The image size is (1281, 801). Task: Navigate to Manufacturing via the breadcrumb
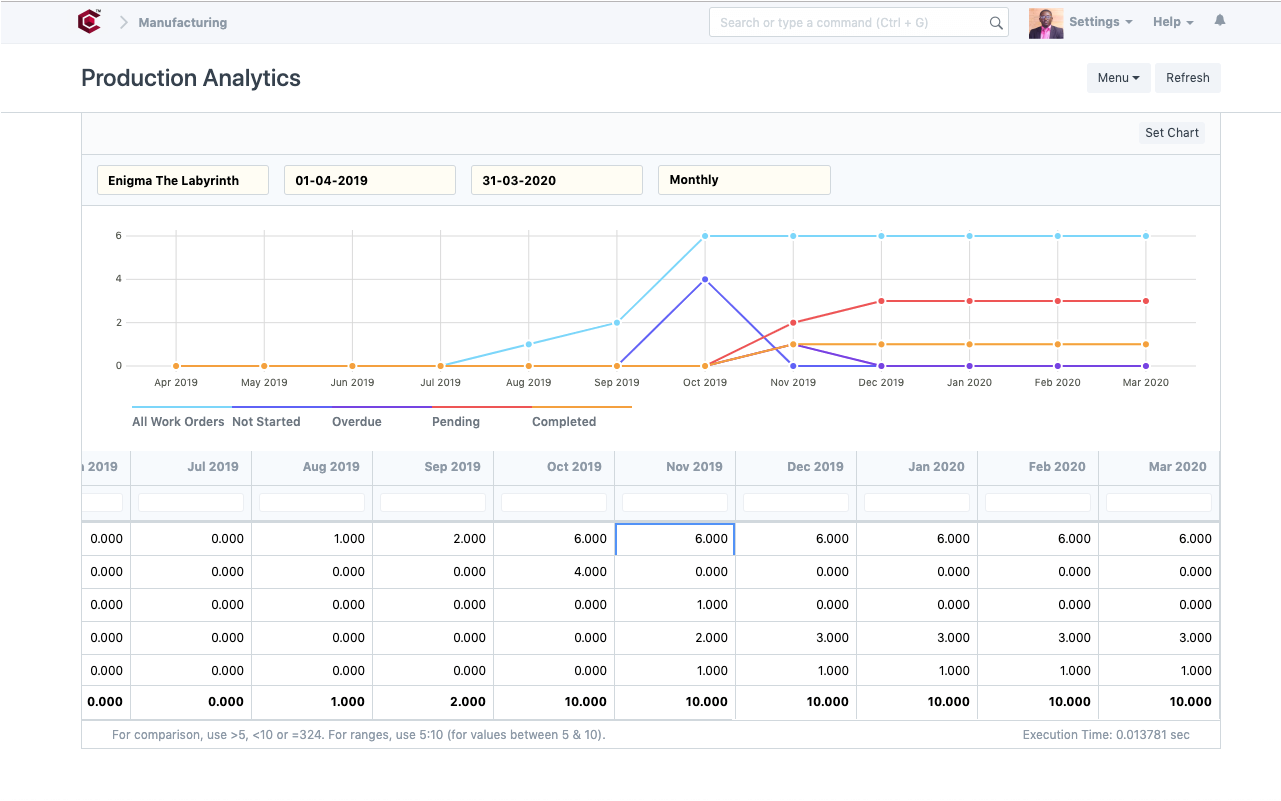pos(182,21)
